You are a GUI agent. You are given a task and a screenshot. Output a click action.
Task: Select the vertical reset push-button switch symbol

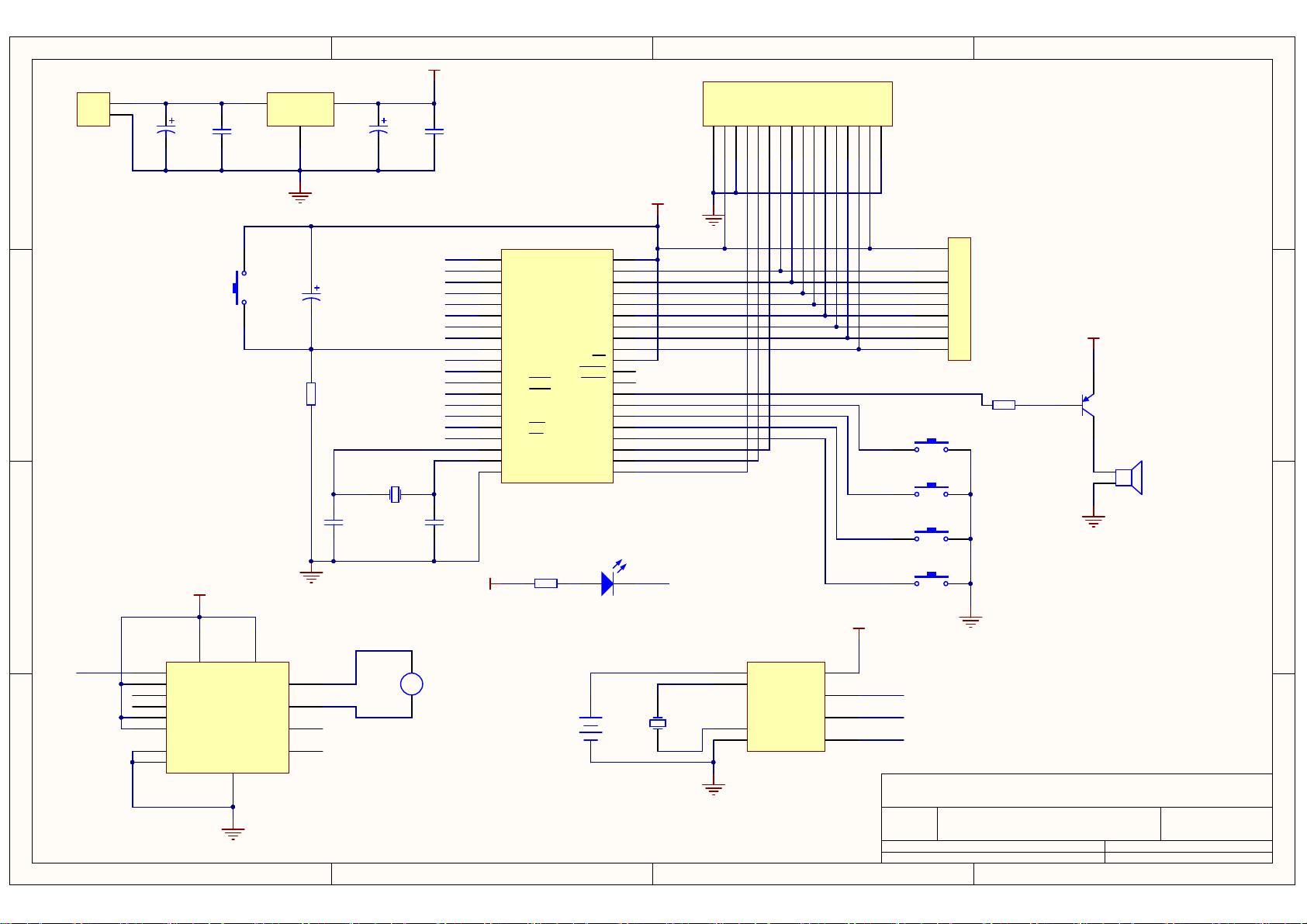(240, 288)
